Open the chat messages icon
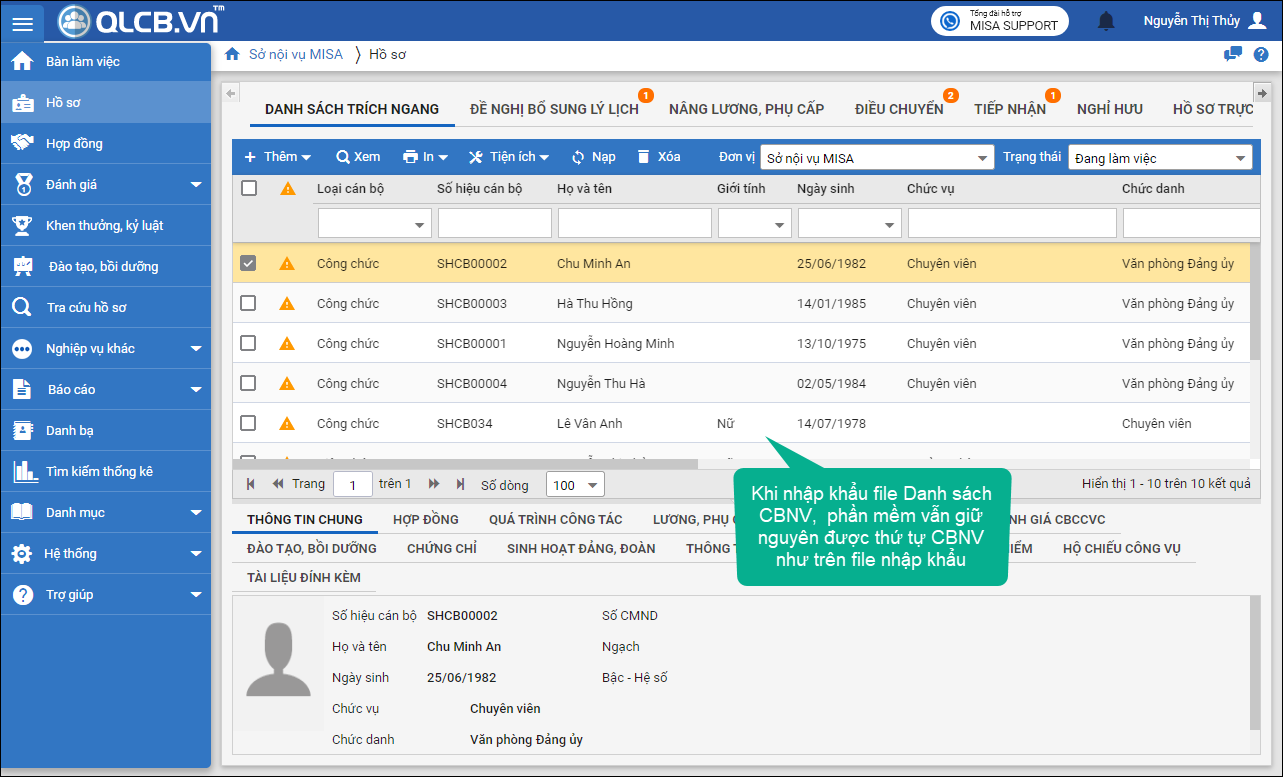This screenshot has height=777, width=1283. click(x=1233, y=54)
